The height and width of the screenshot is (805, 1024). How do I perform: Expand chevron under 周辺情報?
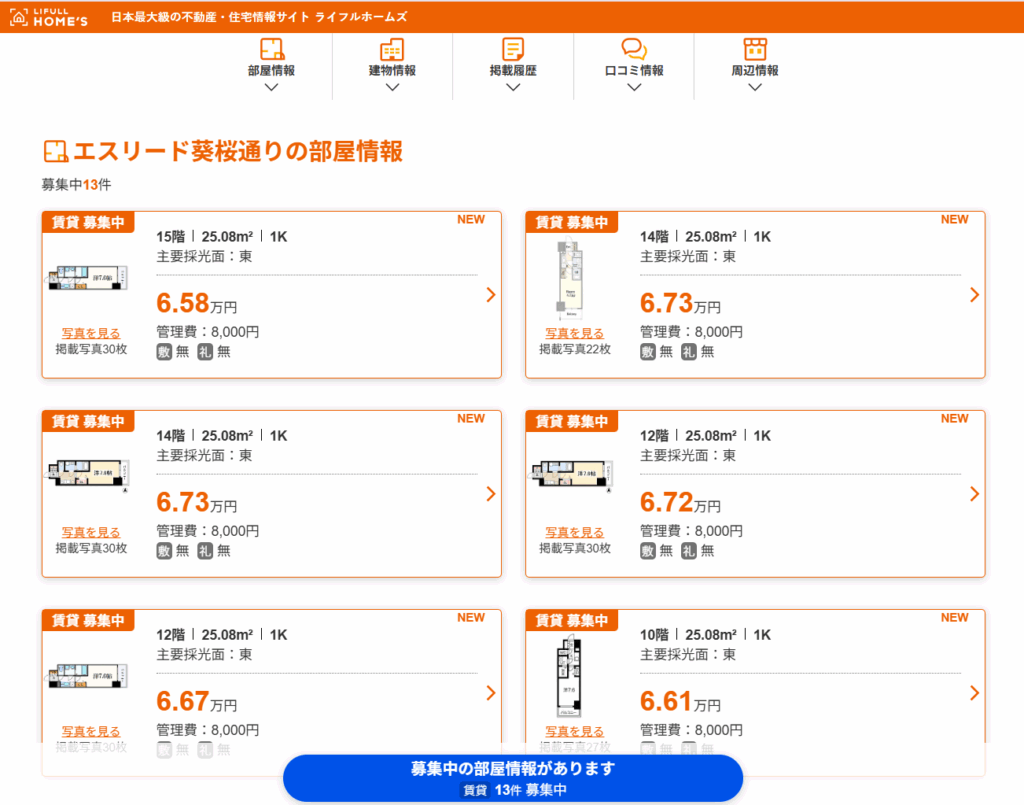click(x=755, y=87)
